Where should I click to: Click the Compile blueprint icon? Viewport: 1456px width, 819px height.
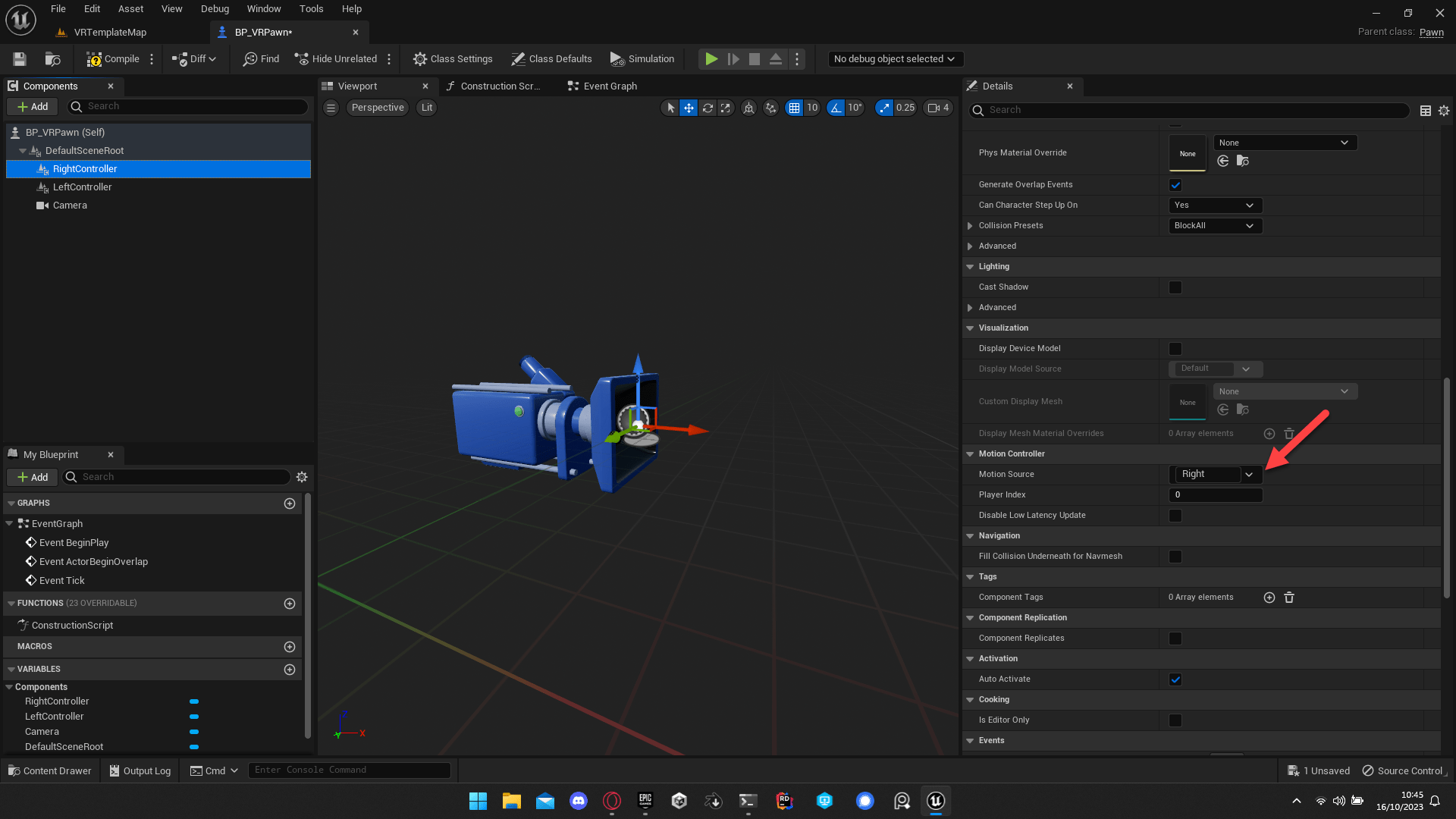pyautogui.click(x=94, y=59)
